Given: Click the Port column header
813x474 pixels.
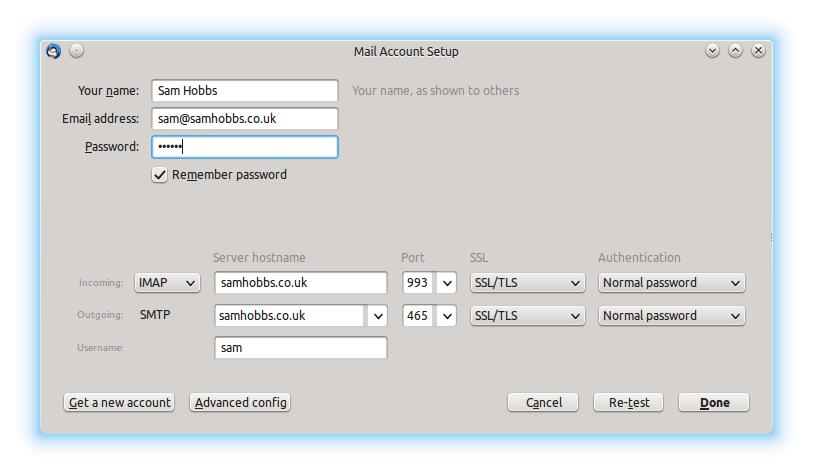Looking at the screenshot, I should pos(413,258).
